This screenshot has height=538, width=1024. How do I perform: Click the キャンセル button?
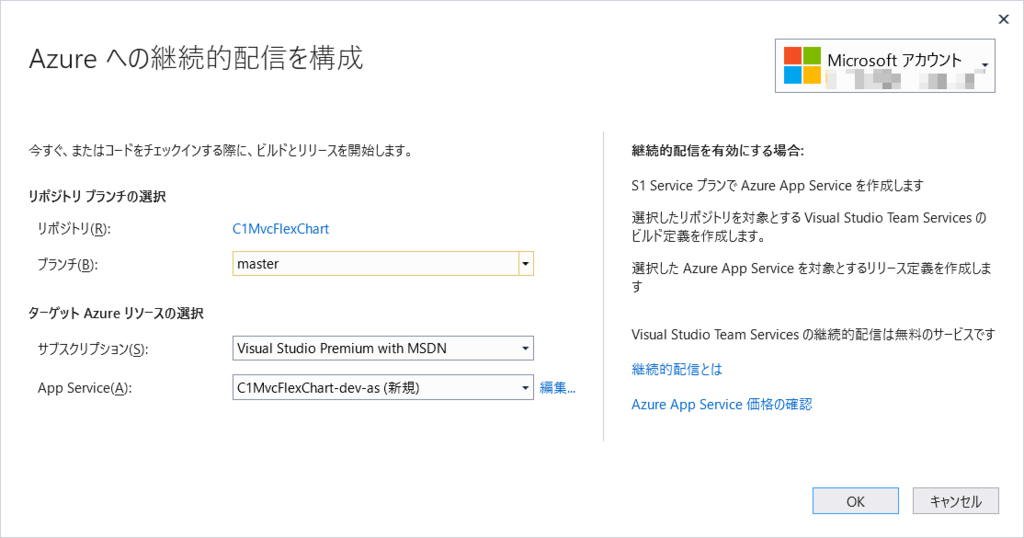(x=955, y=501)
